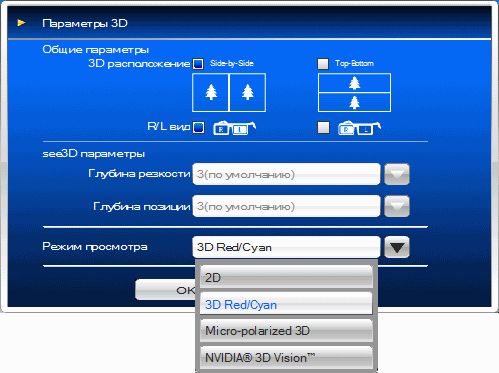Click the Side-by-Side layout preview with two trees
The image size is (499, 373).
229,92
